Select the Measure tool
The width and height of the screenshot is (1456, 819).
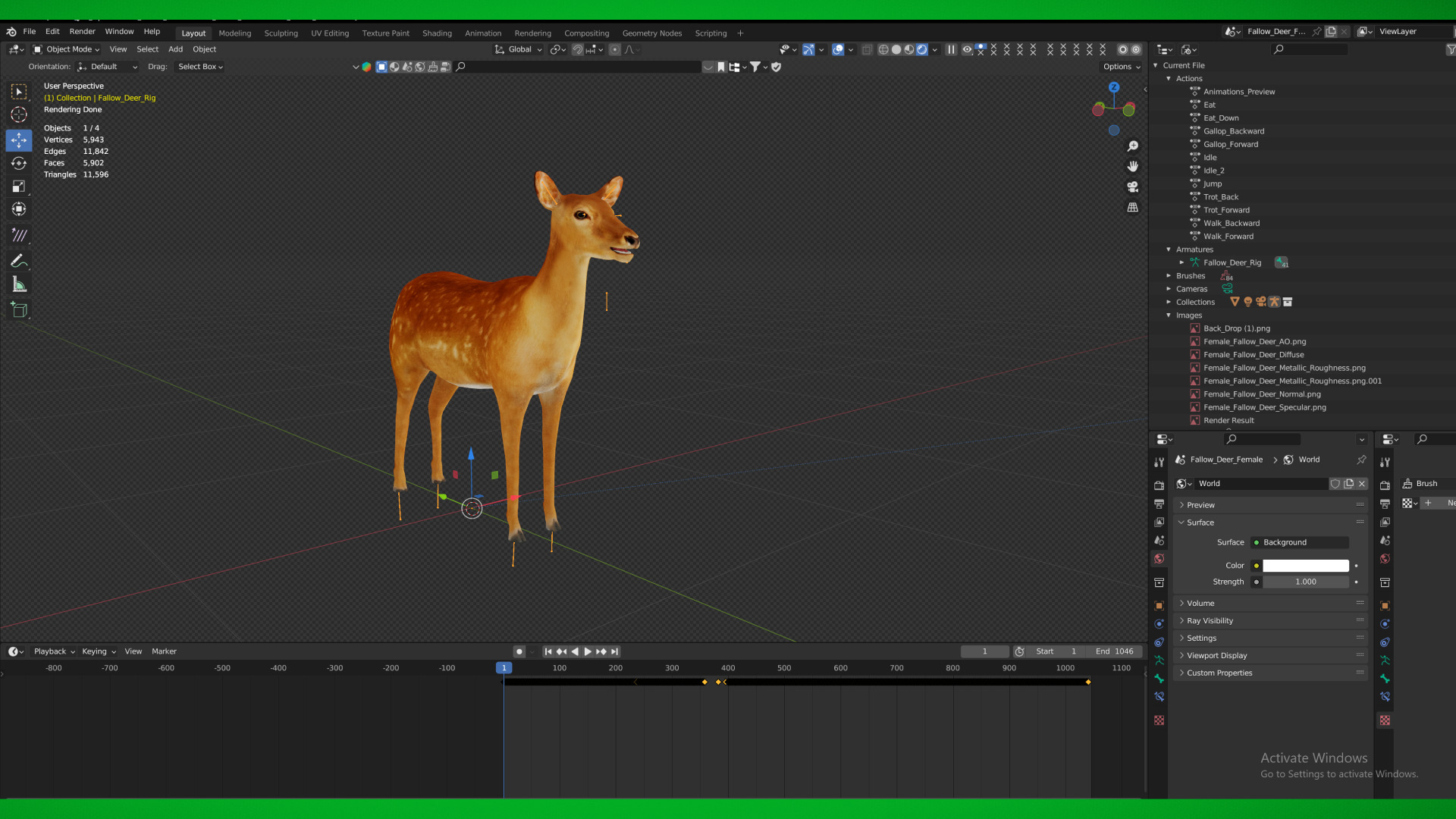pyautogui.click(x=19, y=284)
